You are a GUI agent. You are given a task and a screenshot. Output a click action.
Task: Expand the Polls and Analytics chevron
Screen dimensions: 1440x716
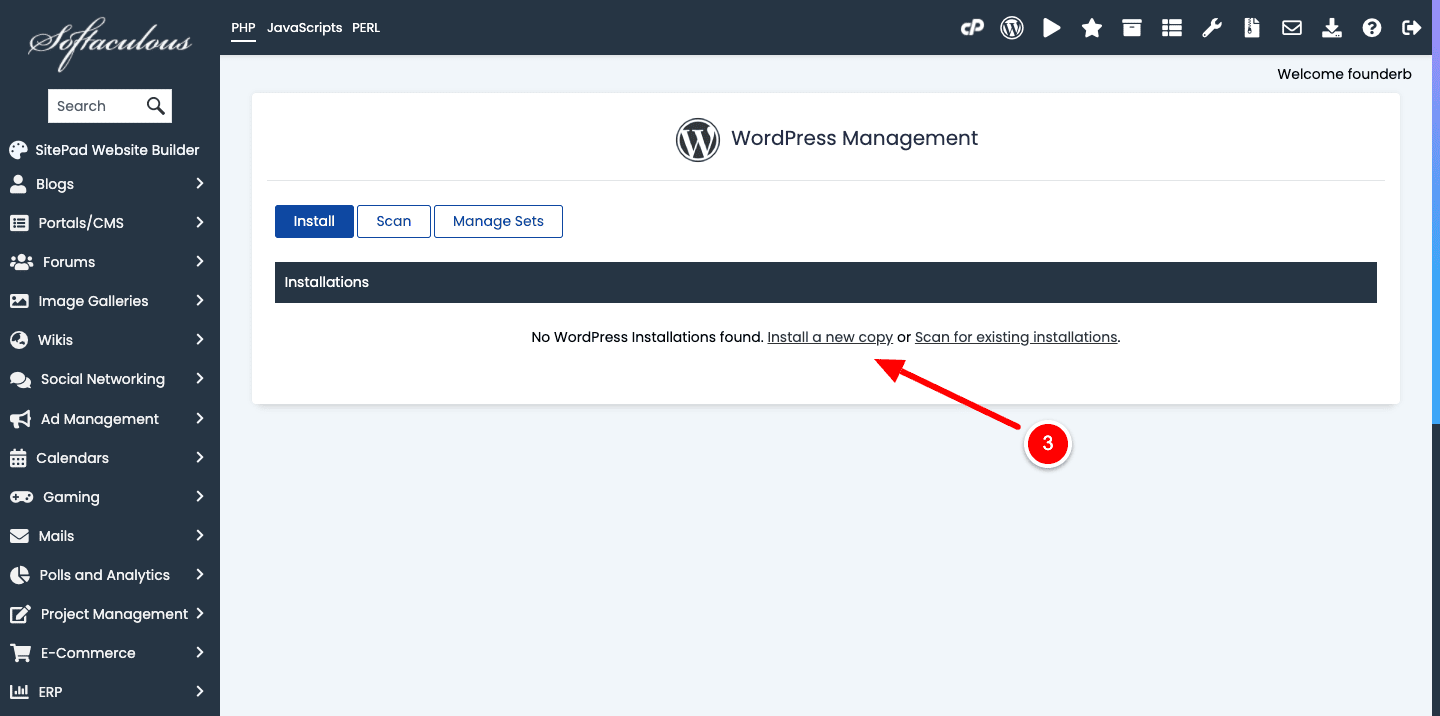click(x=200, y=574)
